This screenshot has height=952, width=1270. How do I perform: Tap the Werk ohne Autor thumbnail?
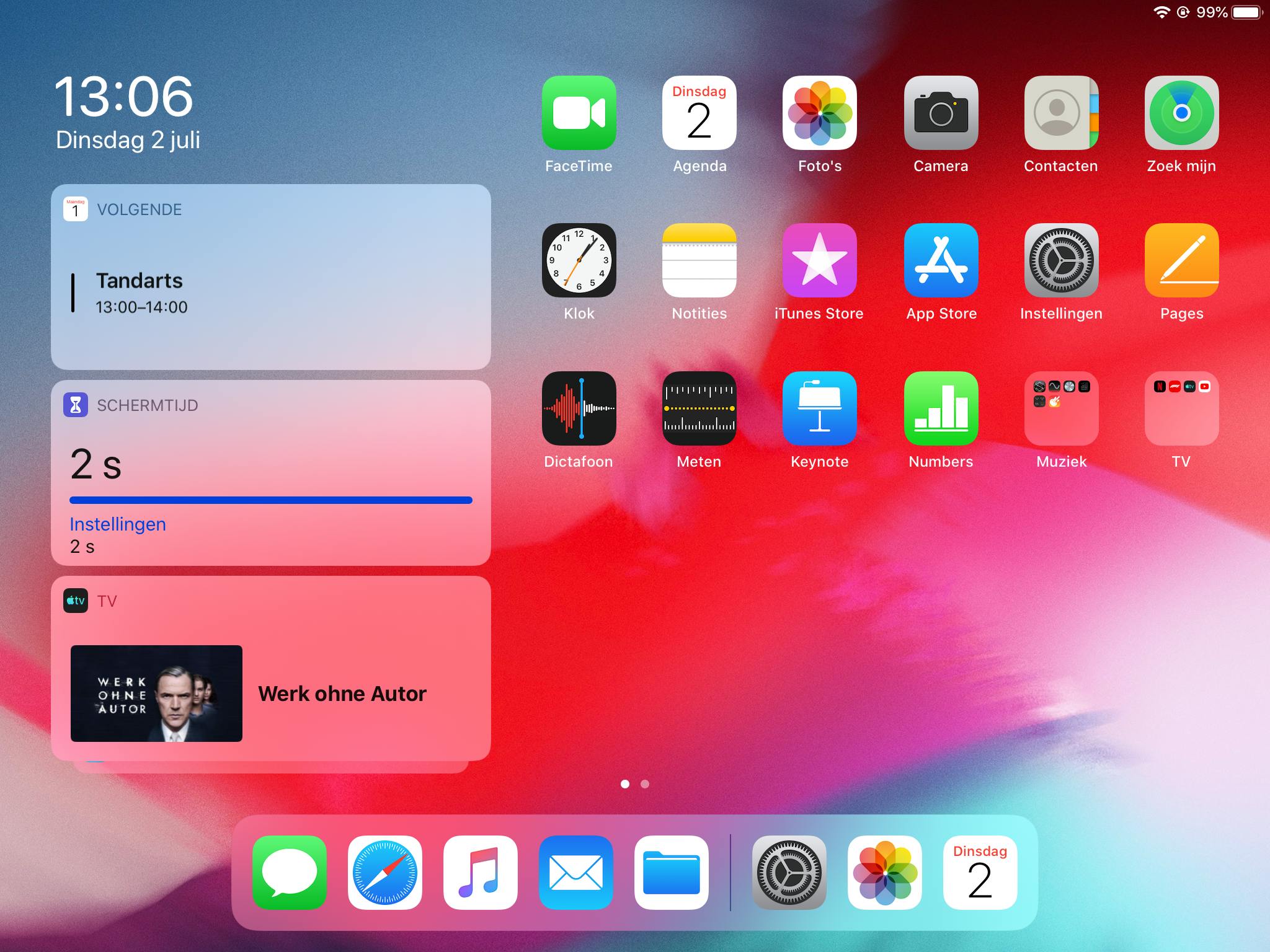(156, 693)
